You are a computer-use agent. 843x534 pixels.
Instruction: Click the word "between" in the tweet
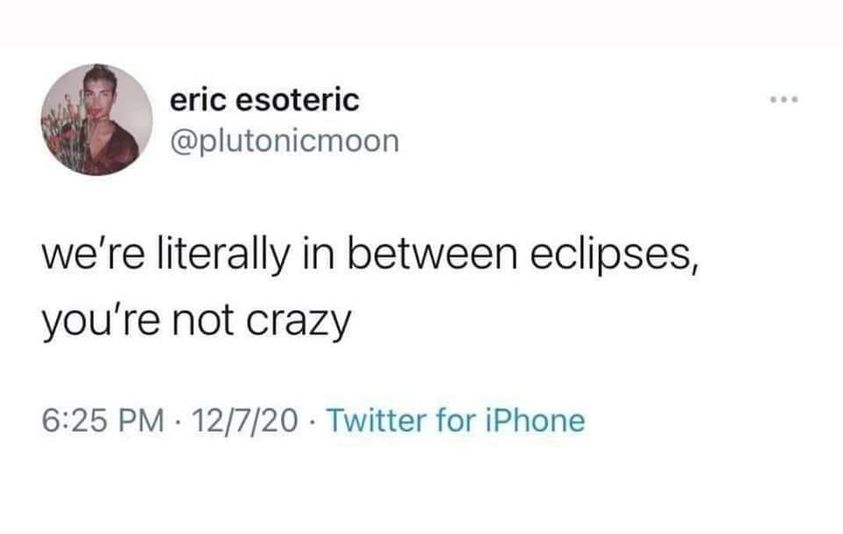[433, 254]
